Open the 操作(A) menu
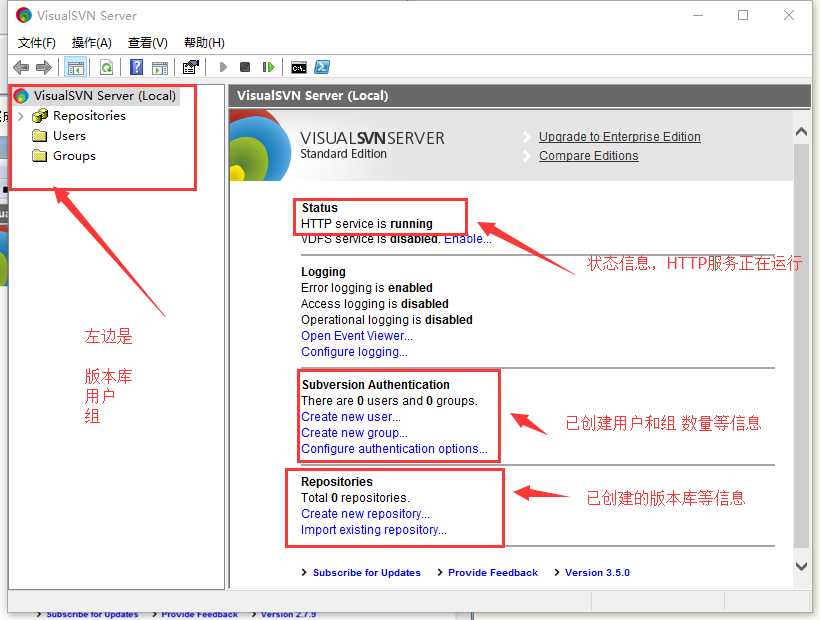 [92, 43]
